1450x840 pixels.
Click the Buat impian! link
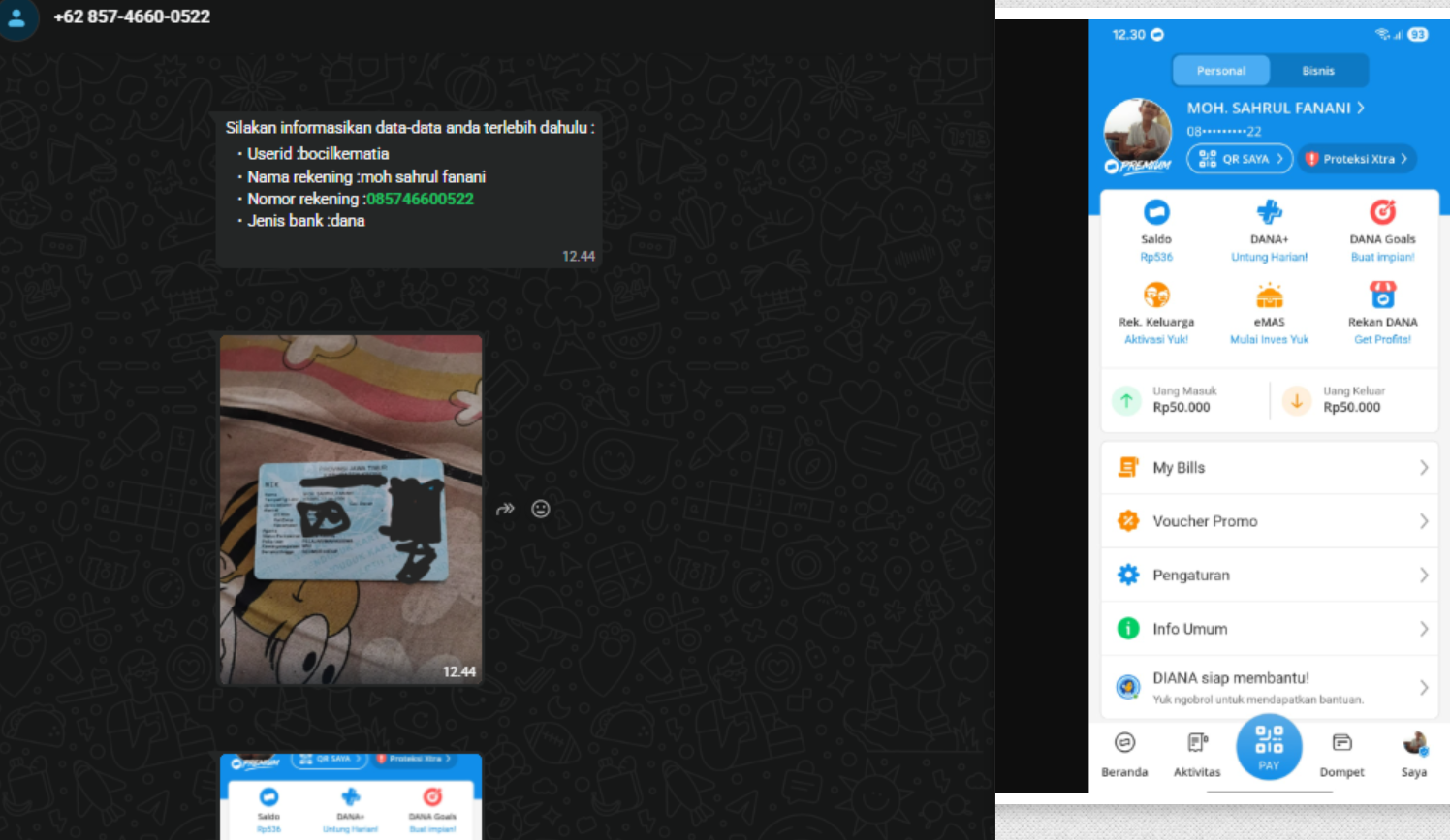[1382, 257]
